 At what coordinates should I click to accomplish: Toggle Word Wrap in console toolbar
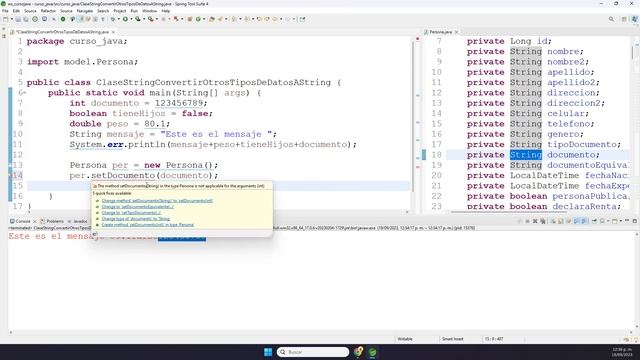569,221
